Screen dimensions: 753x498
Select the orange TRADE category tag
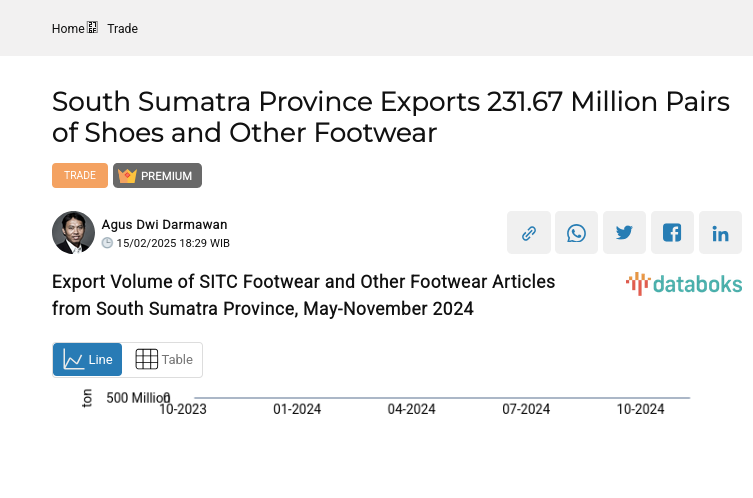pyautogui.click(x=80, y=176)
